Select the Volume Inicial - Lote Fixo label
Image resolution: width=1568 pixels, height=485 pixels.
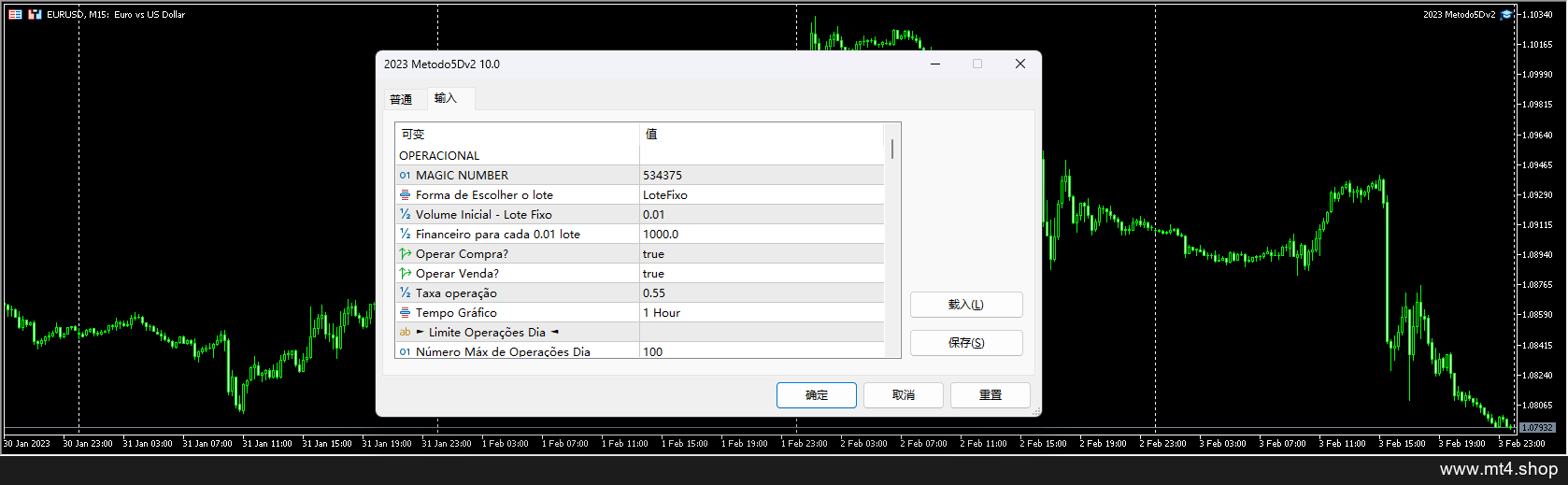click(483, 214)
